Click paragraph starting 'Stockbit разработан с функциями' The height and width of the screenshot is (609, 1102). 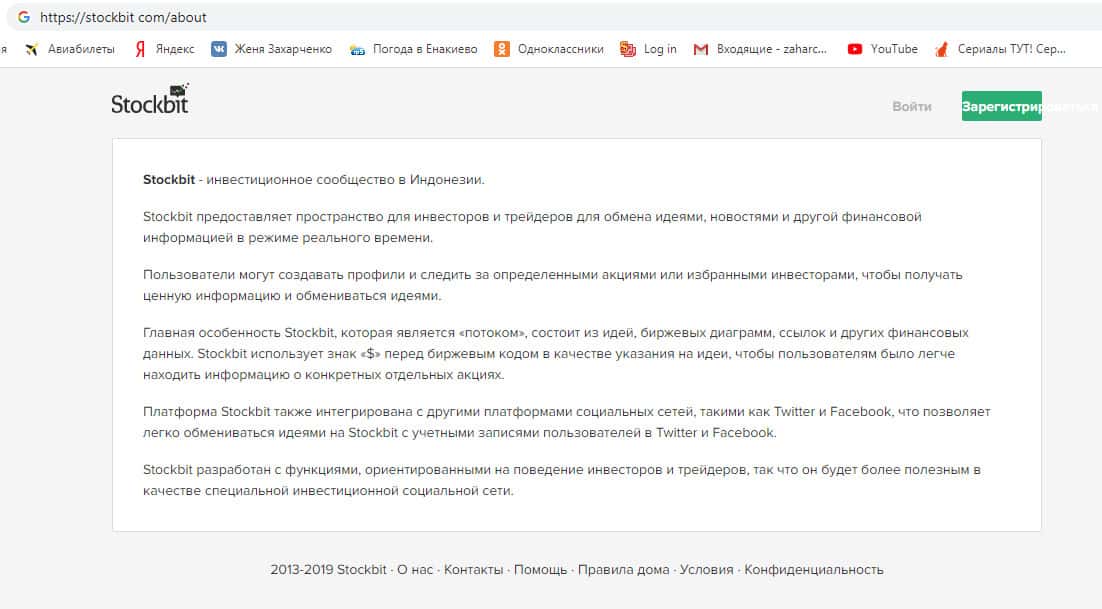click(562, 480)
